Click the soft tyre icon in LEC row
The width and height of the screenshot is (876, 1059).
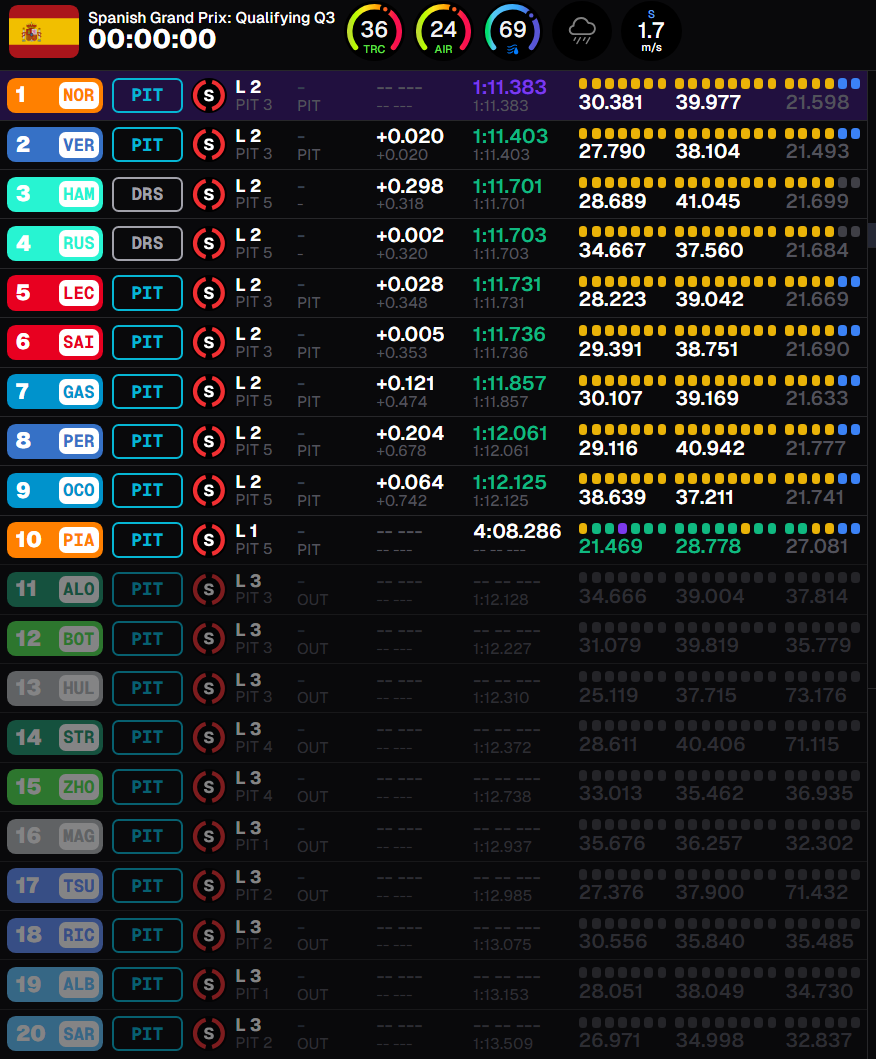209,292
